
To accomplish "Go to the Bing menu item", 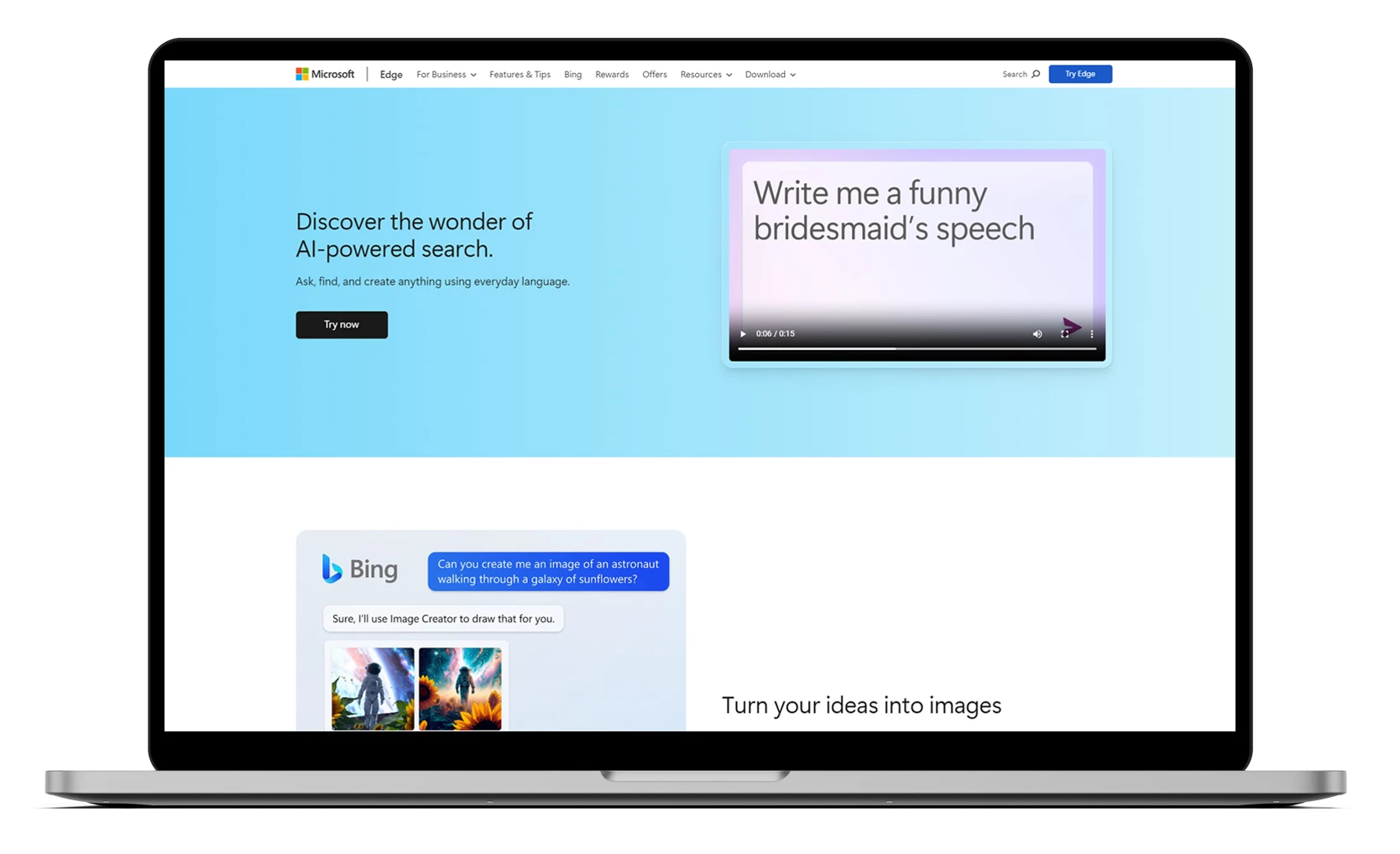I will click(x=572, y=75).
